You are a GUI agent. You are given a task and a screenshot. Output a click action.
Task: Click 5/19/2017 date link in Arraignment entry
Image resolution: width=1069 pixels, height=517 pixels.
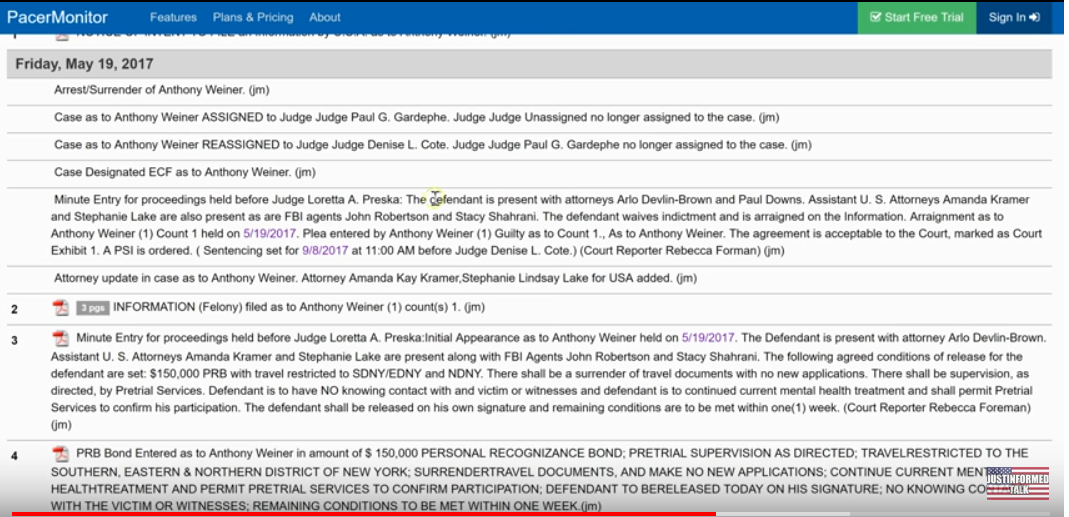click(264, 232)
